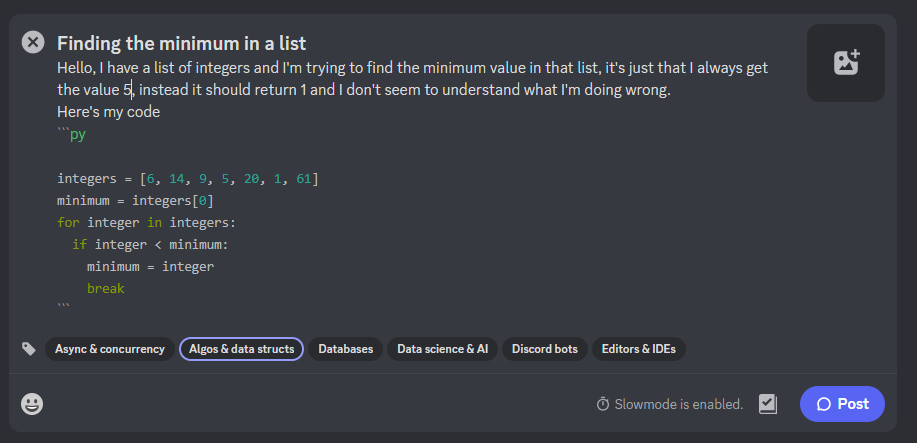Image resolution: width=917 pixels, height=443 pixels.
Task: Click the 'Slowmode is enabled.' text
Action: [x=678, y=405]
